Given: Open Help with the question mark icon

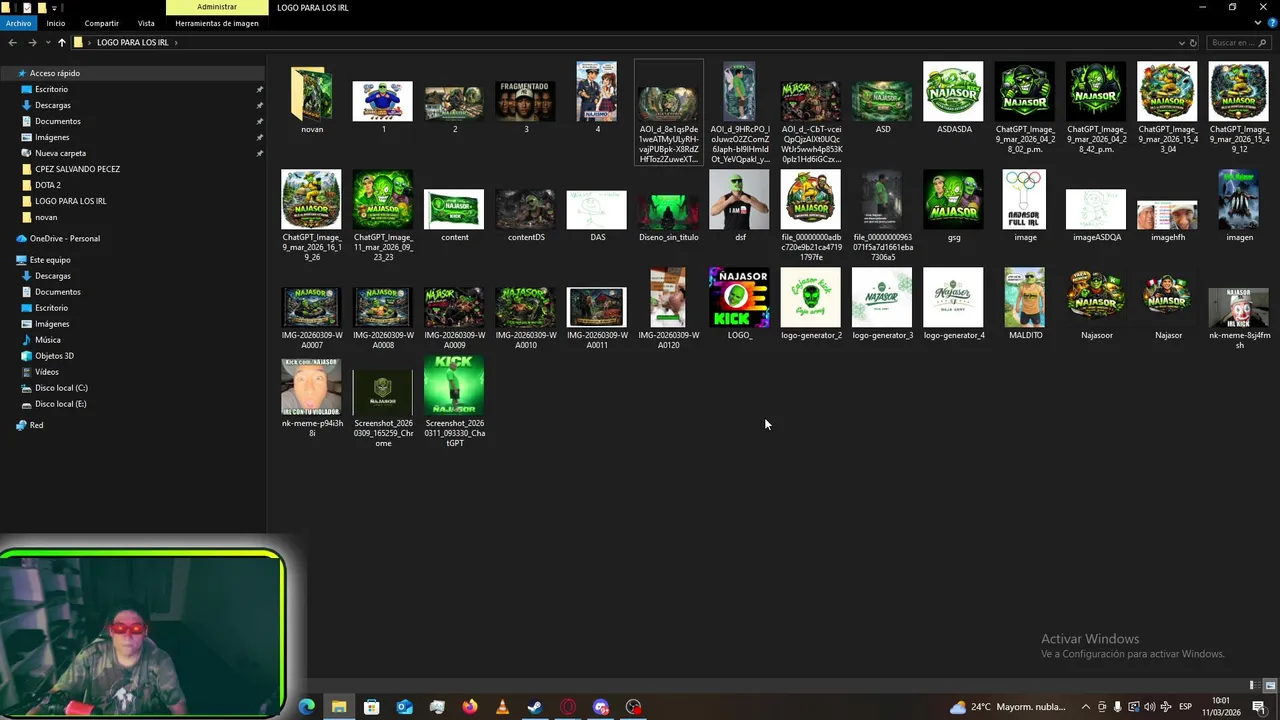Looking at the screenshot, I should click(1272, 23).
